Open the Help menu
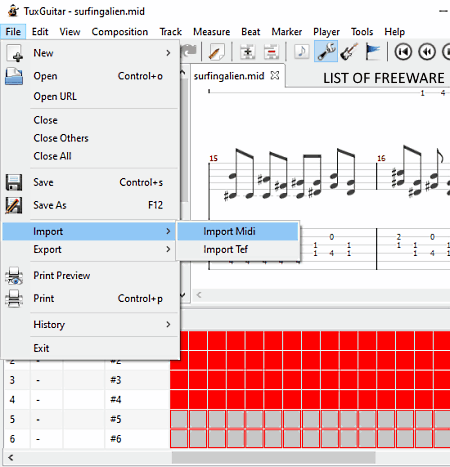 click(x=395, y=32)
